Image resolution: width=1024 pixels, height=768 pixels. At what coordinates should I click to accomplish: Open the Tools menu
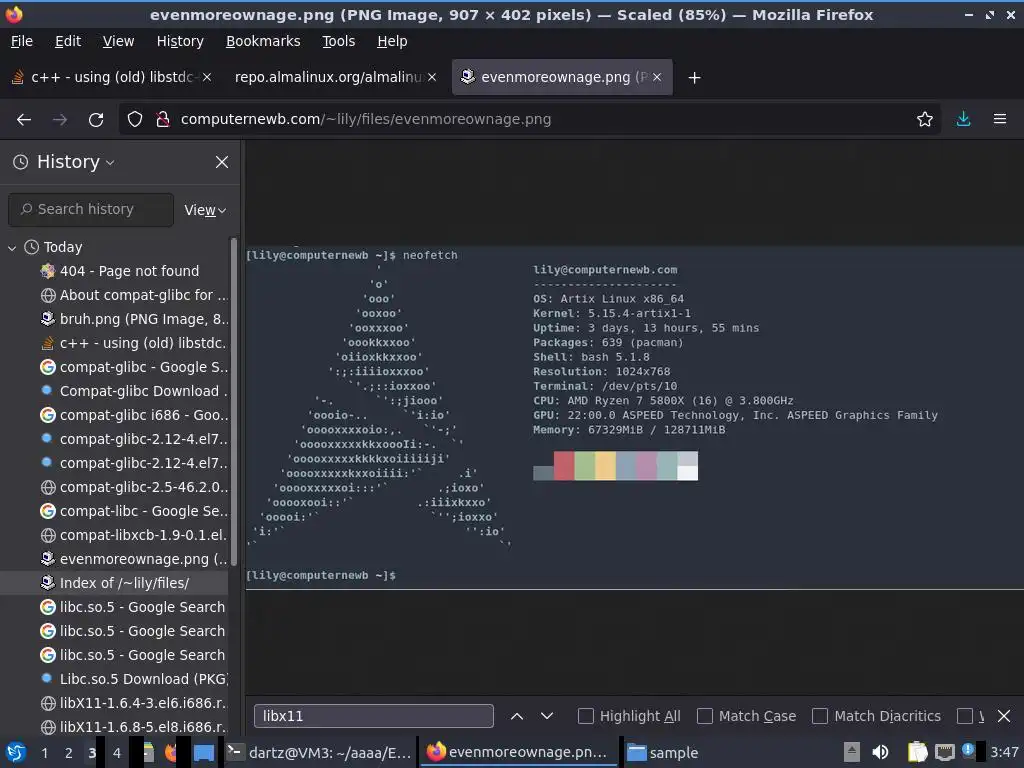click(338, 41)
